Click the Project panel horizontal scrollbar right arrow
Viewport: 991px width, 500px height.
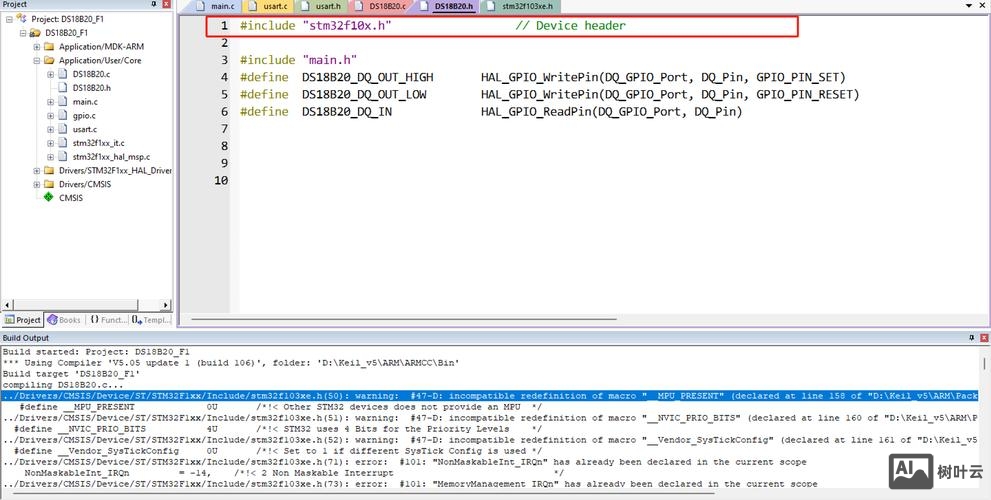pyautogui.click(x=166, y=304)
